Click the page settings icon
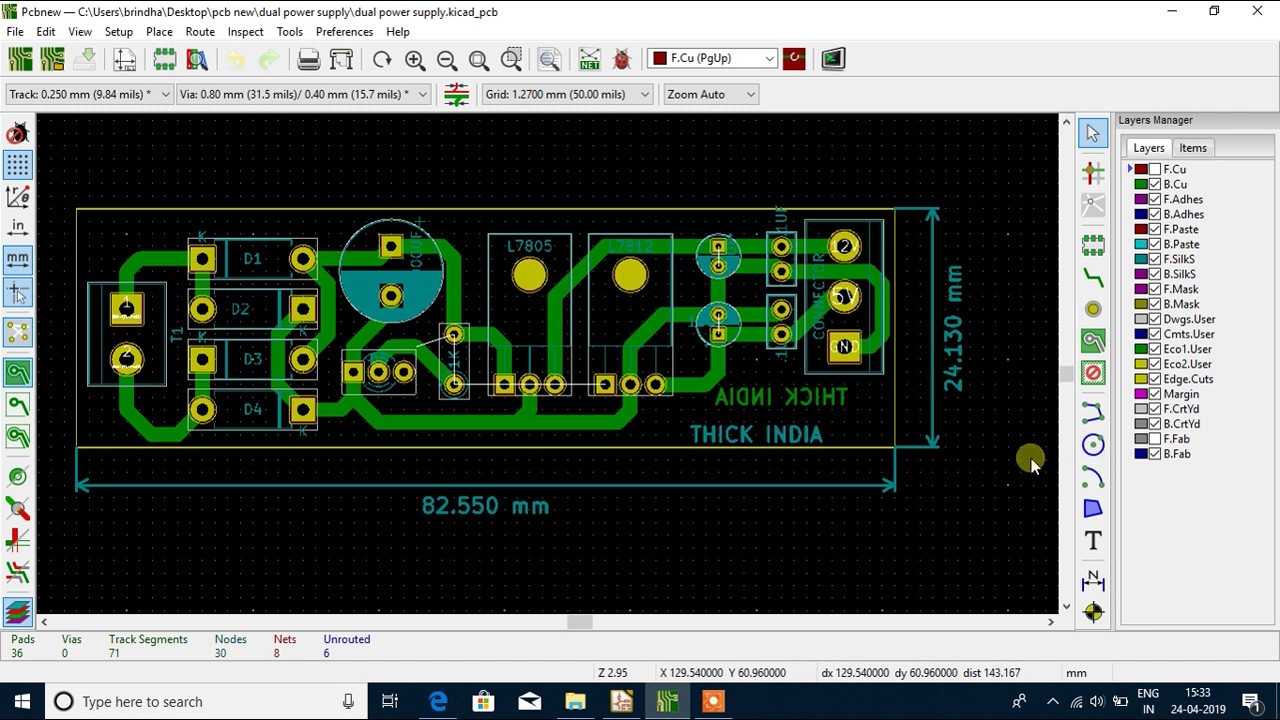The height and width of the screenshot is (720, 1280). coord(125,59)
